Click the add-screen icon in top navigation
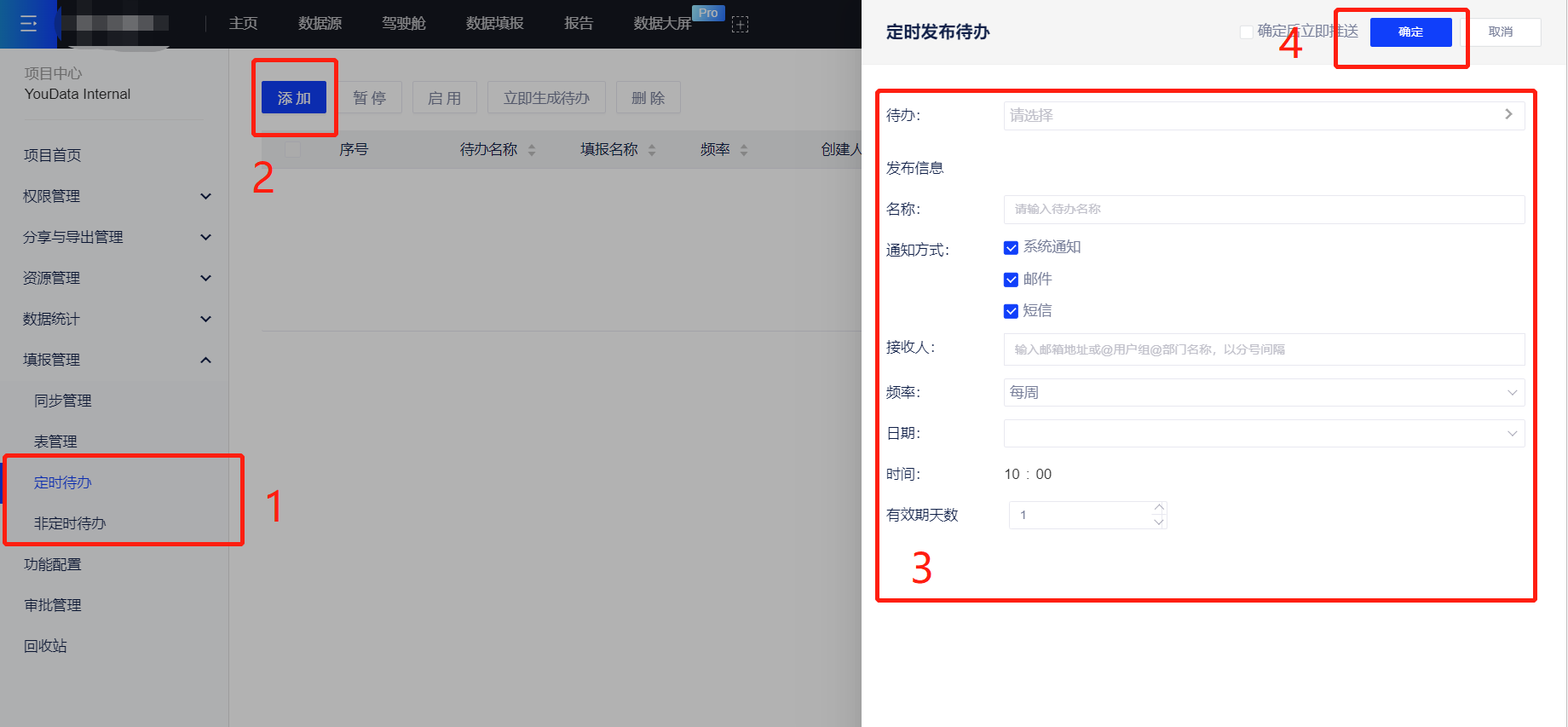The height and width of the screenshot is (727, 1568). [740, 25]
